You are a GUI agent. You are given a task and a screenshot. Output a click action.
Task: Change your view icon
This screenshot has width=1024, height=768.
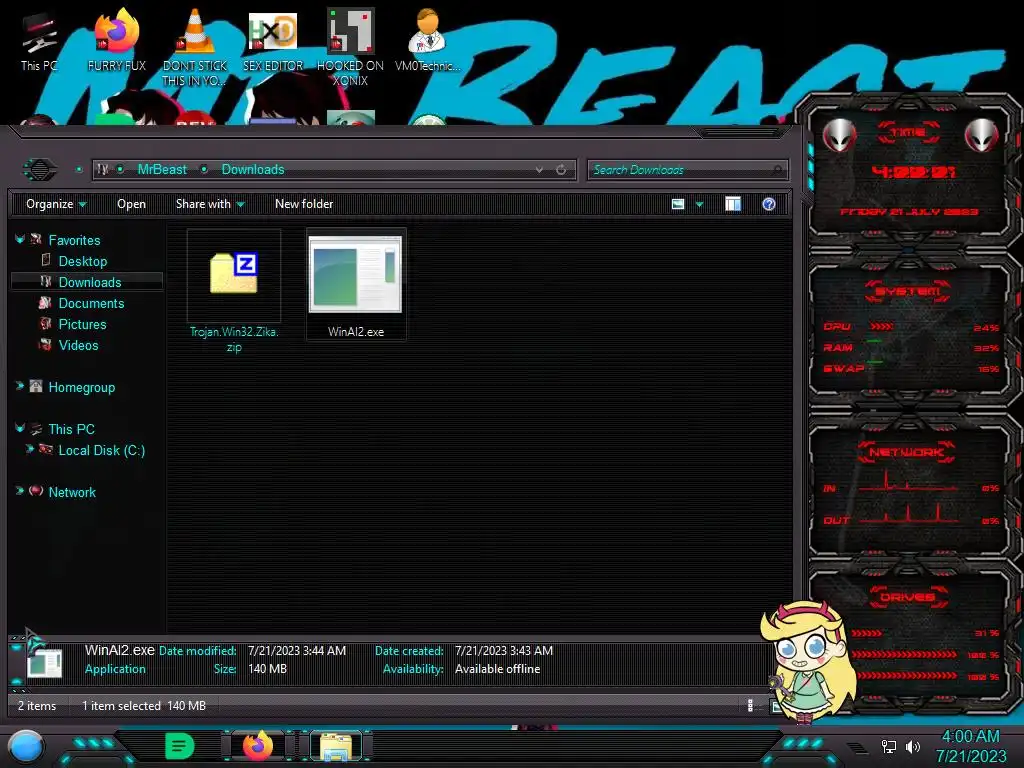point(678,204)
